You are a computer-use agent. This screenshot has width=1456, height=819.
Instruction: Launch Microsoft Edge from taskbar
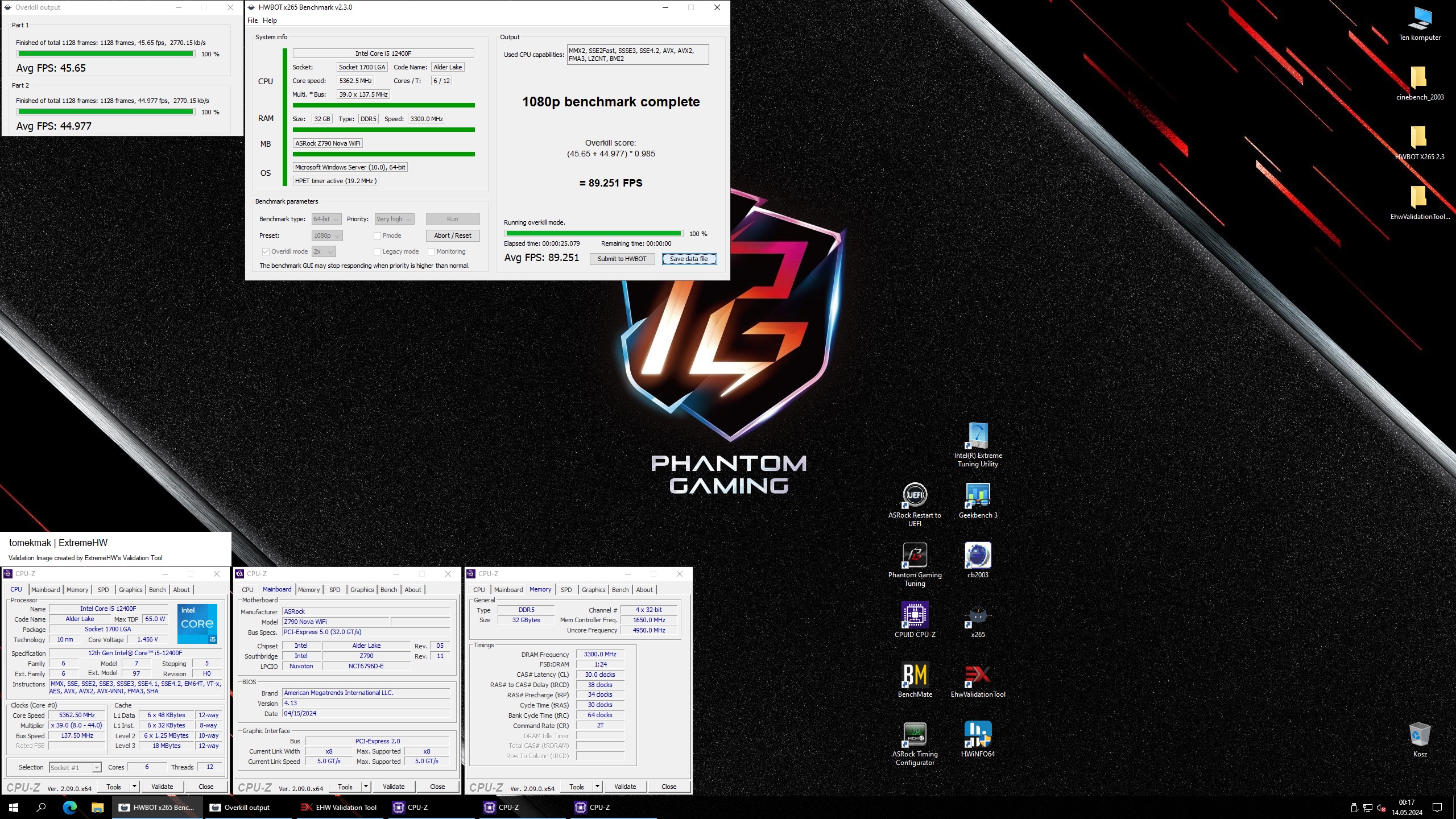click(x=69, y=807)
